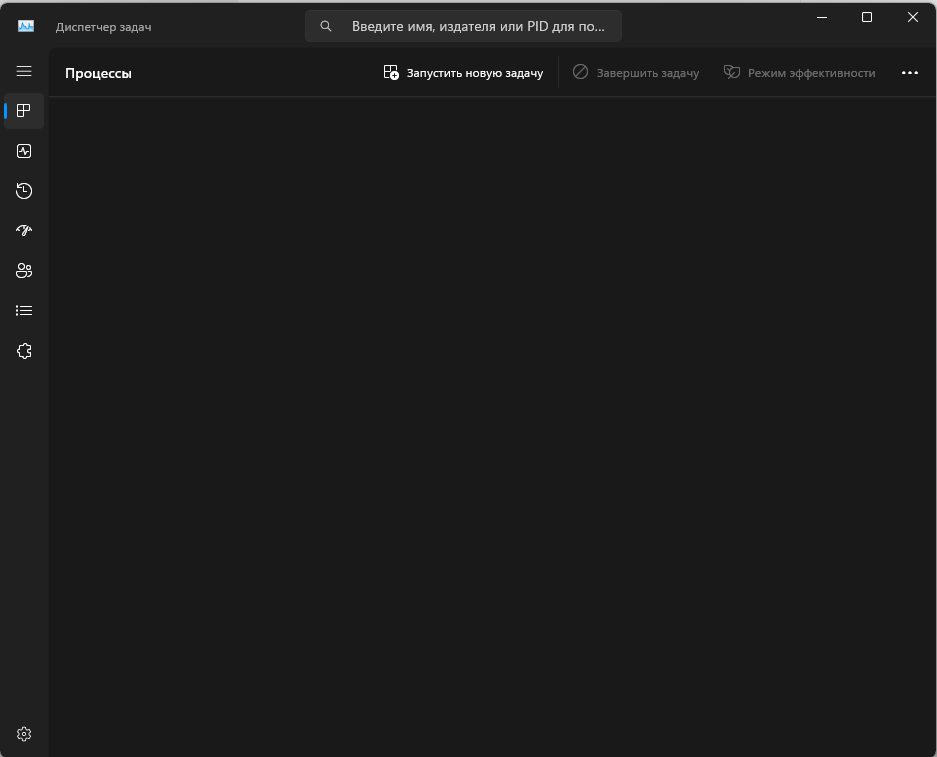Open the Users page icon

point(24,271)
